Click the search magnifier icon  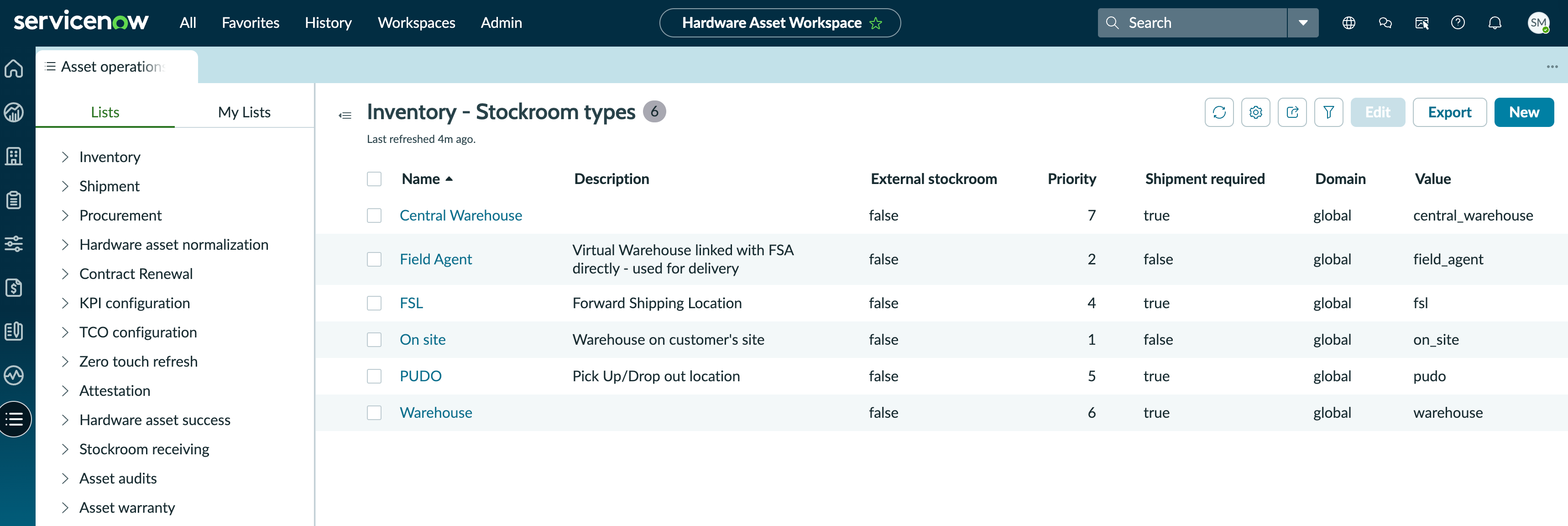coord(1112,23)
